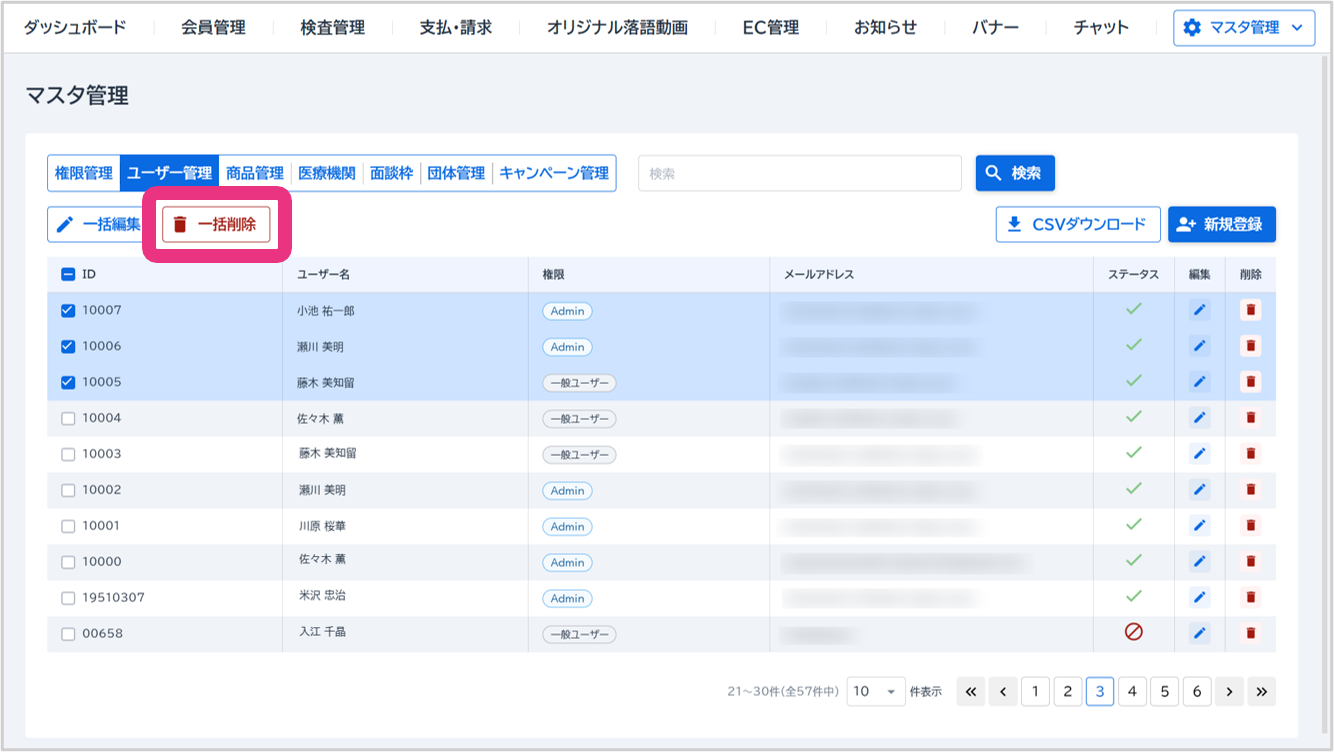Toggle the select-all checkbox in ID header
The width and height of the screenshot is (1334, 752).
[68, 274]
